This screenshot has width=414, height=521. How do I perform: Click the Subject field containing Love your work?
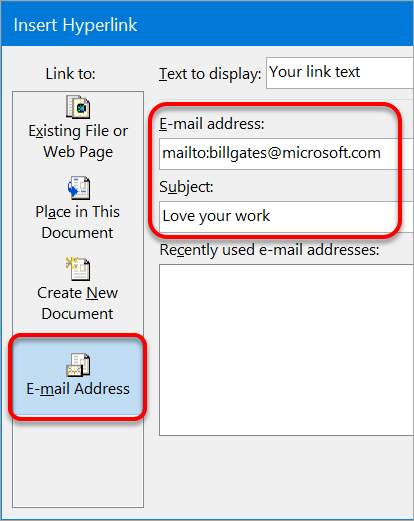tap(287, 217)
